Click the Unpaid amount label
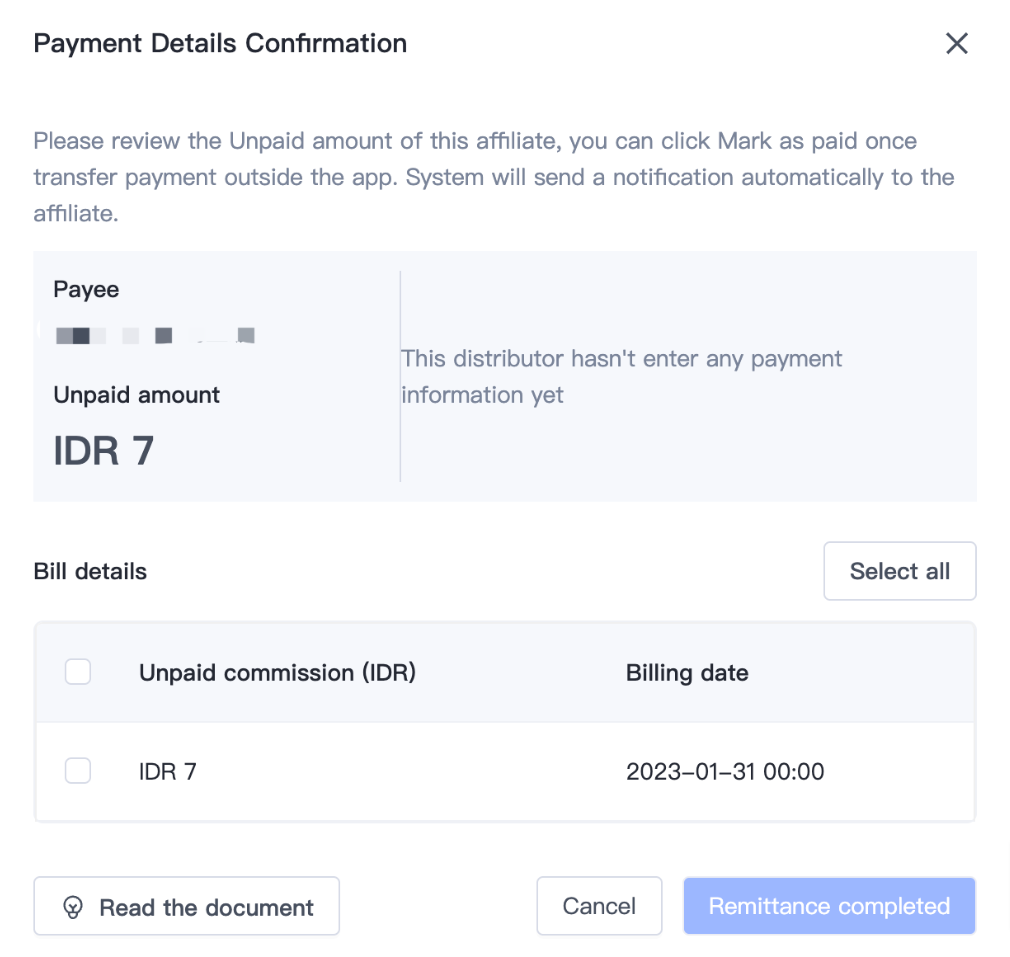This screenshot has width=1010, height=957. click(x=136, y=395)
